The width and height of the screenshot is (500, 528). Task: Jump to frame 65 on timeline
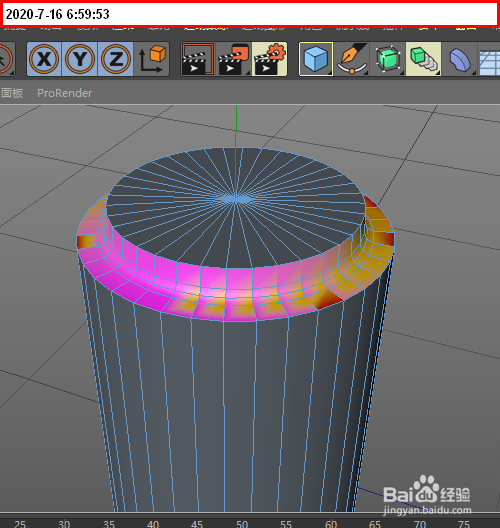coord(375,524)
